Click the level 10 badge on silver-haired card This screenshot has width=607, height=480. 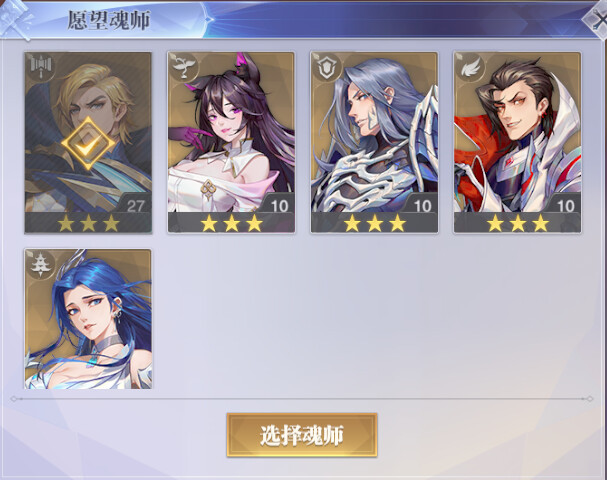422,206
